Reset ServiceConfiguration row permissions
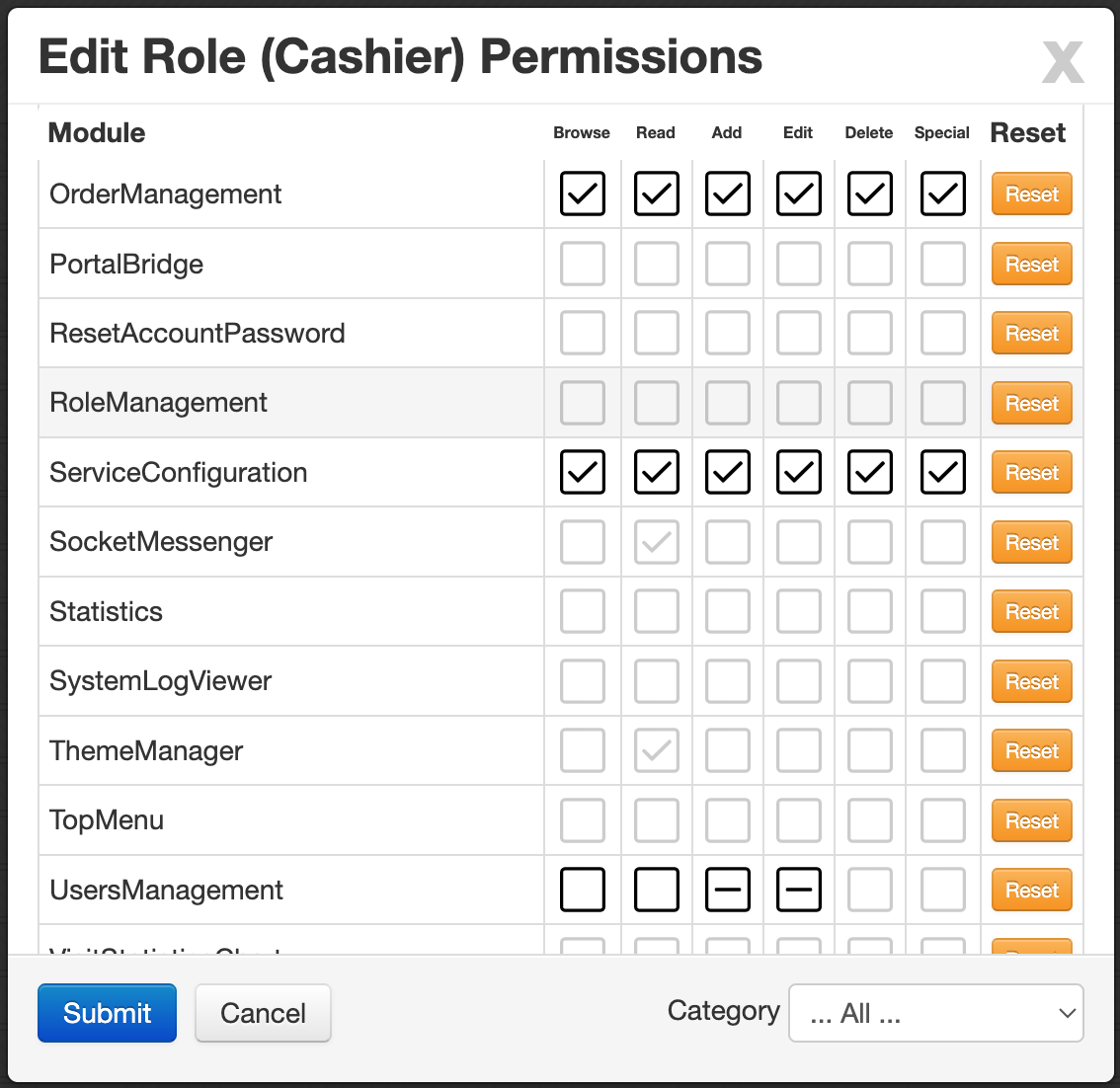Image resolution: width=1120 pixels, height=1088 pixels. click(x=1031, y=472)
